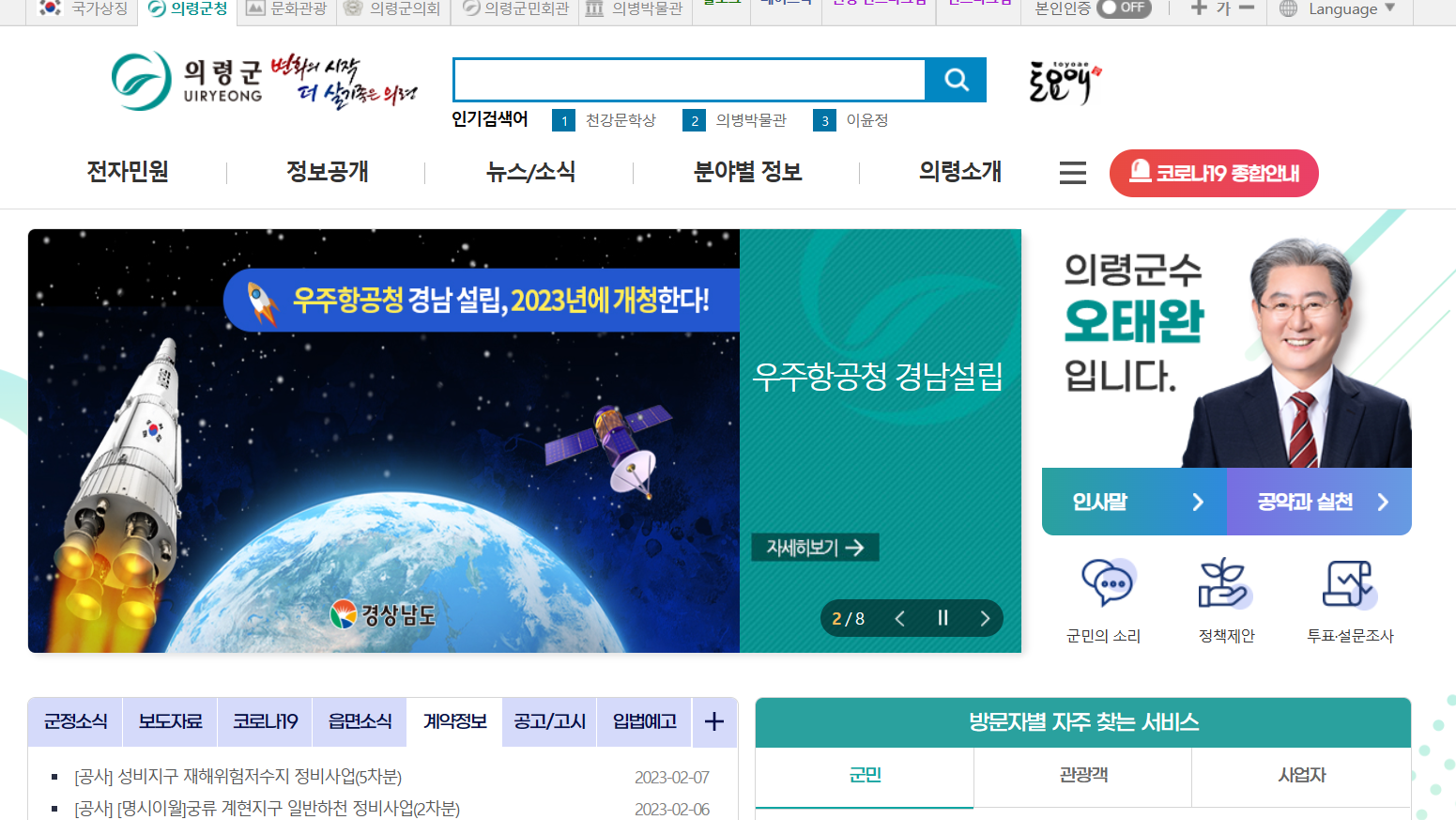
Task: Switch 본인인증 toggle from OFF
Action: (x=1124, y=8)
